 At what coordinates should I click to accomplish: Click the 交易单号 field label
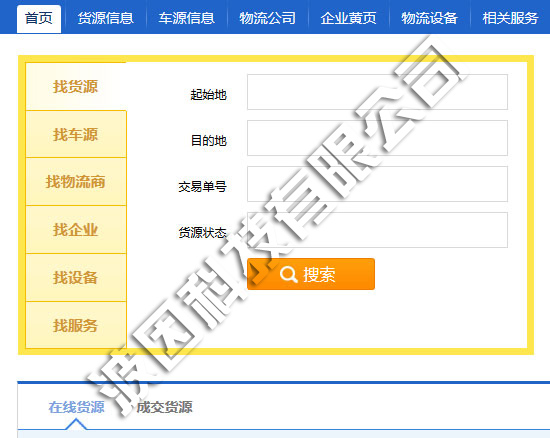pyautogui.click(x=202, y=187)
